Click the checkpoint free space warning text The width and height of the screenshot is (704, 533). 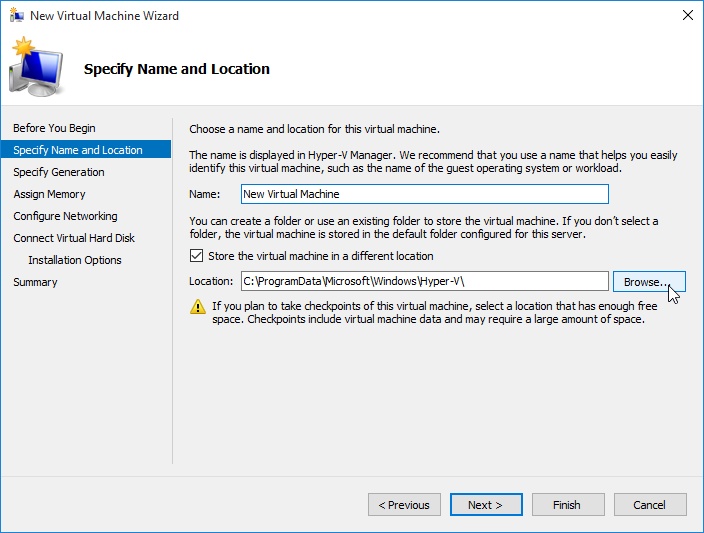point(435,313)
